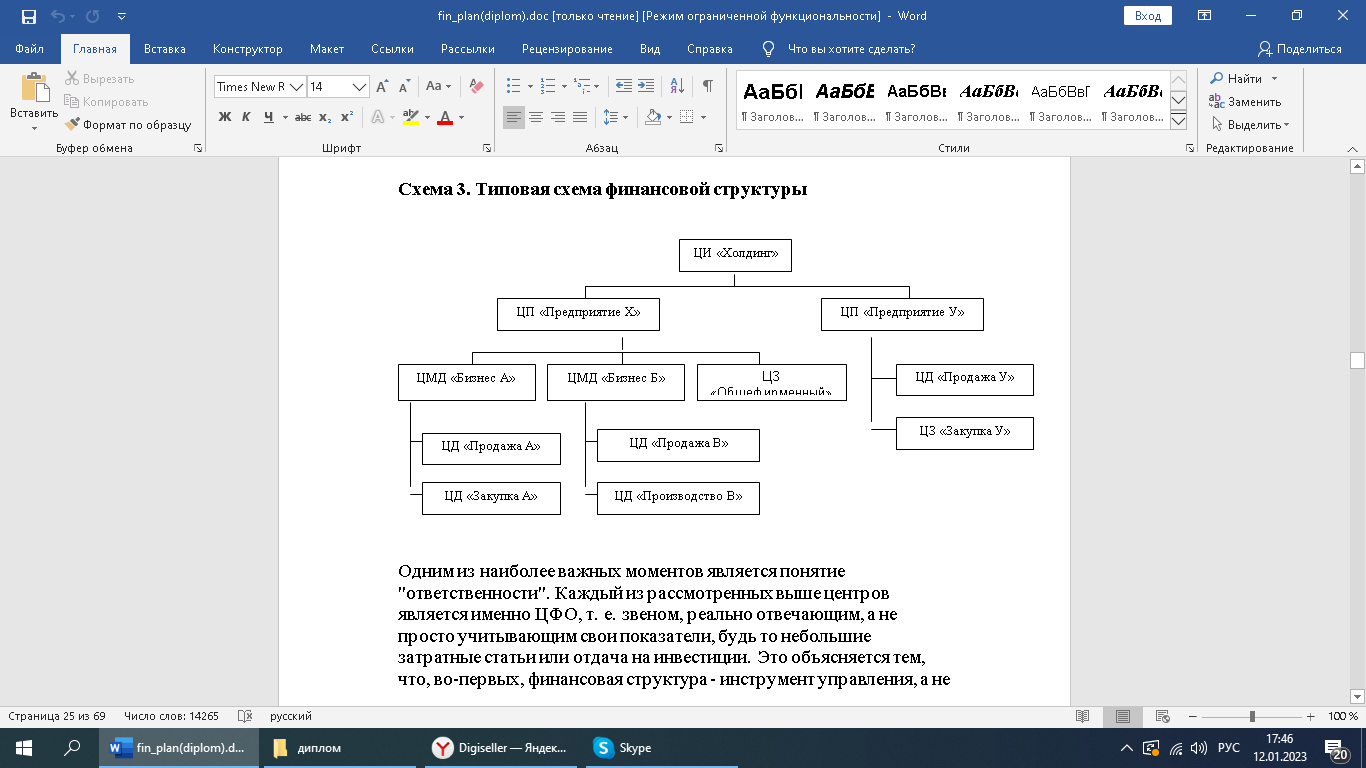Click the bulleted list icon
This screenshot has width=1366, height=768.
(x=513, y=87)
